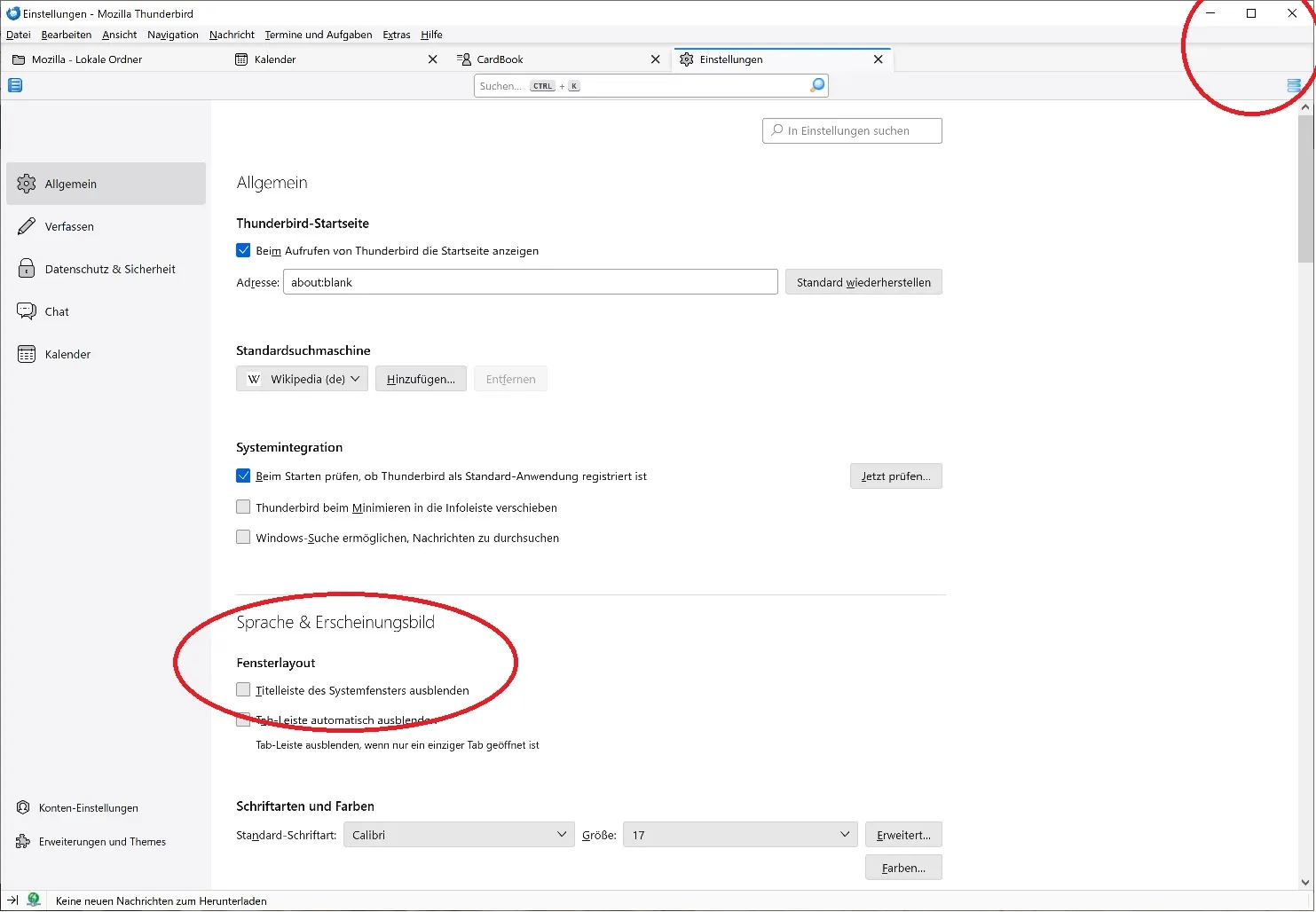Open the Bearbeiten menu

(67, 35)
